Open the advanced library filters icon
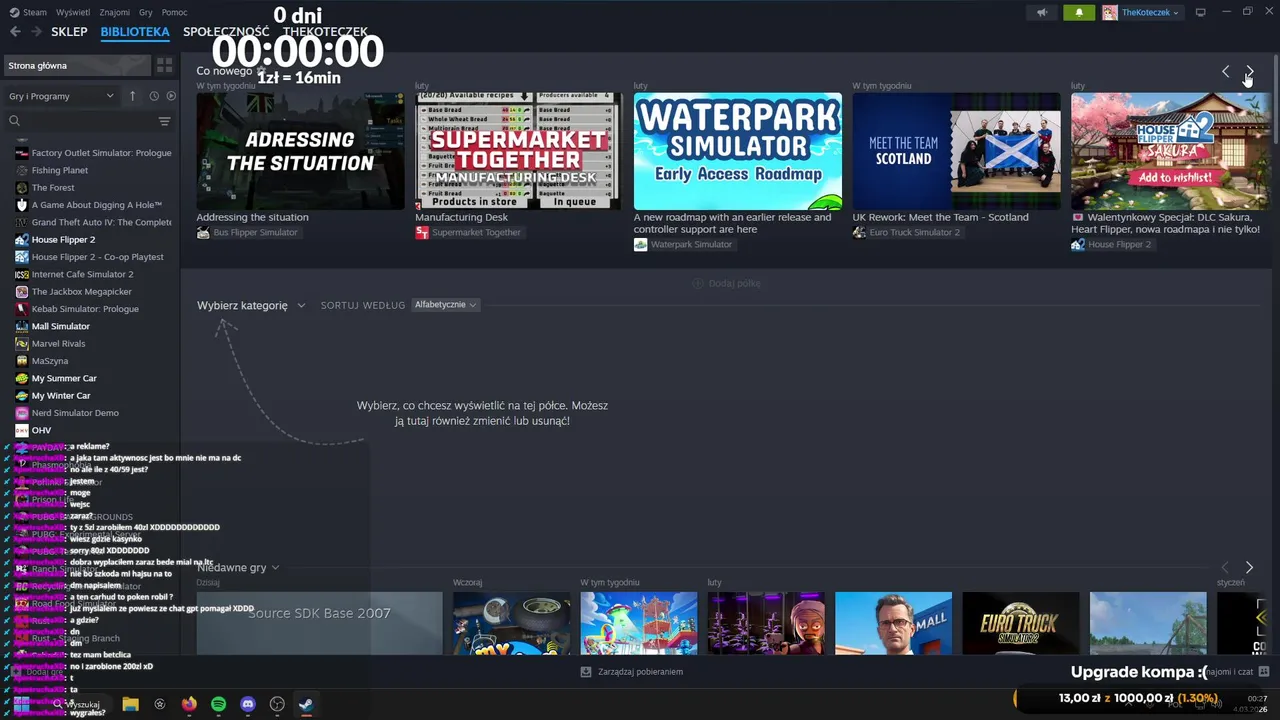This screenshot has width=1280, height=720. pyautogui.click(x=164, y=121)
